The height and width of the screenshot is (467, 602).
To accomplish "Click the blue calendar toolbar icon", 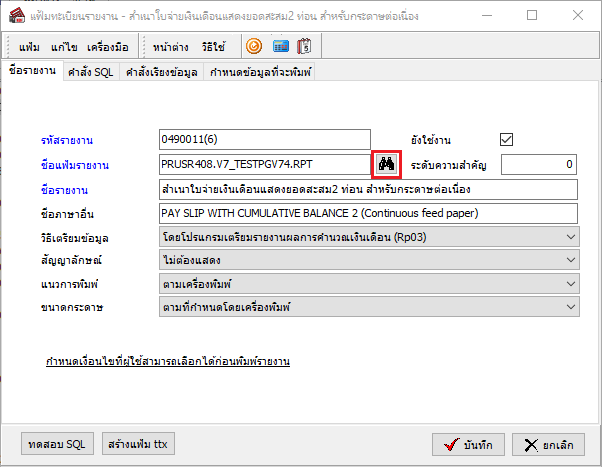I will point(281,46).
